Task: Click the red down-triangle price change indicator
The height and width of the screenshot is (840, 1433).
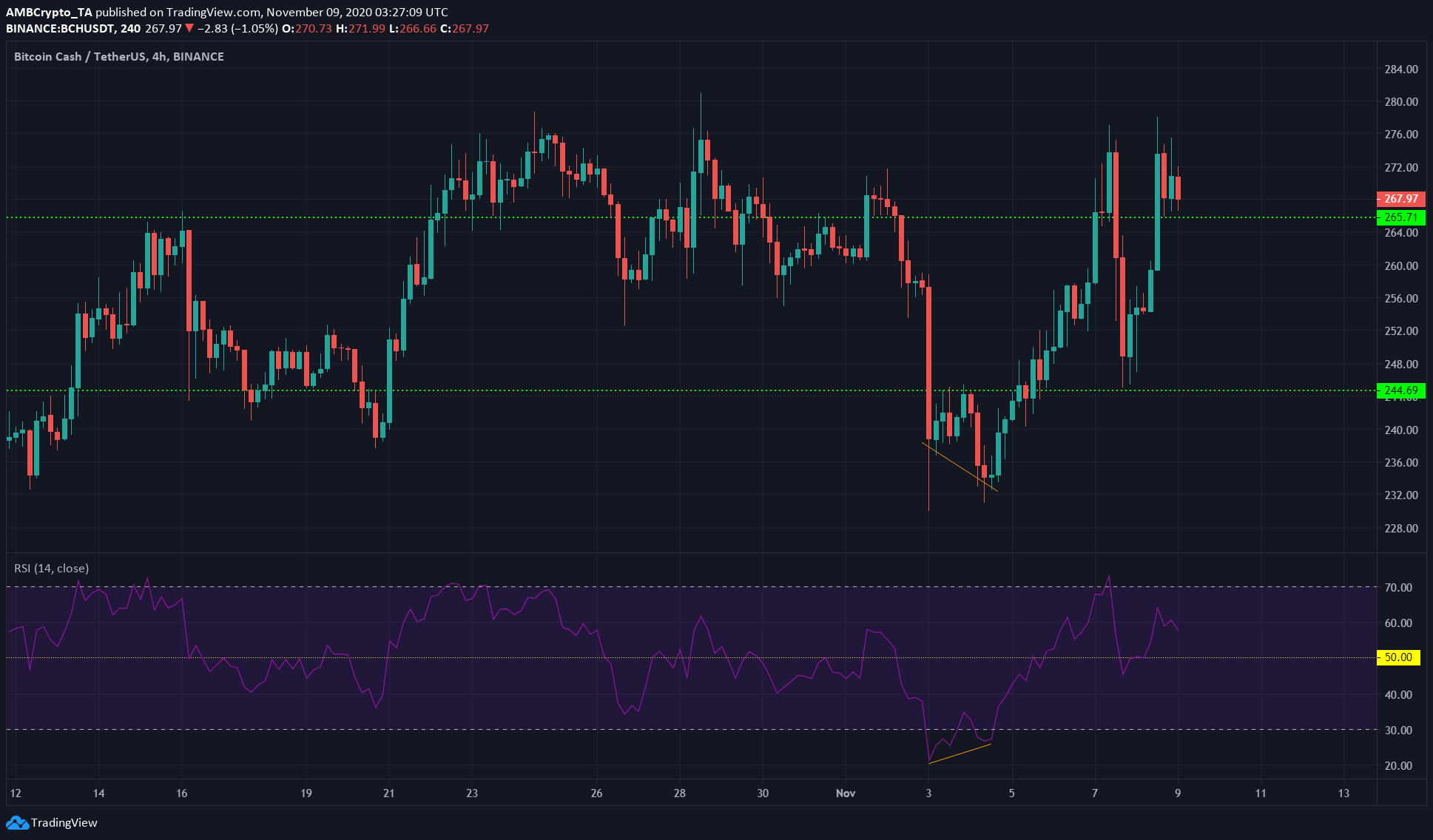Action: 190,28
